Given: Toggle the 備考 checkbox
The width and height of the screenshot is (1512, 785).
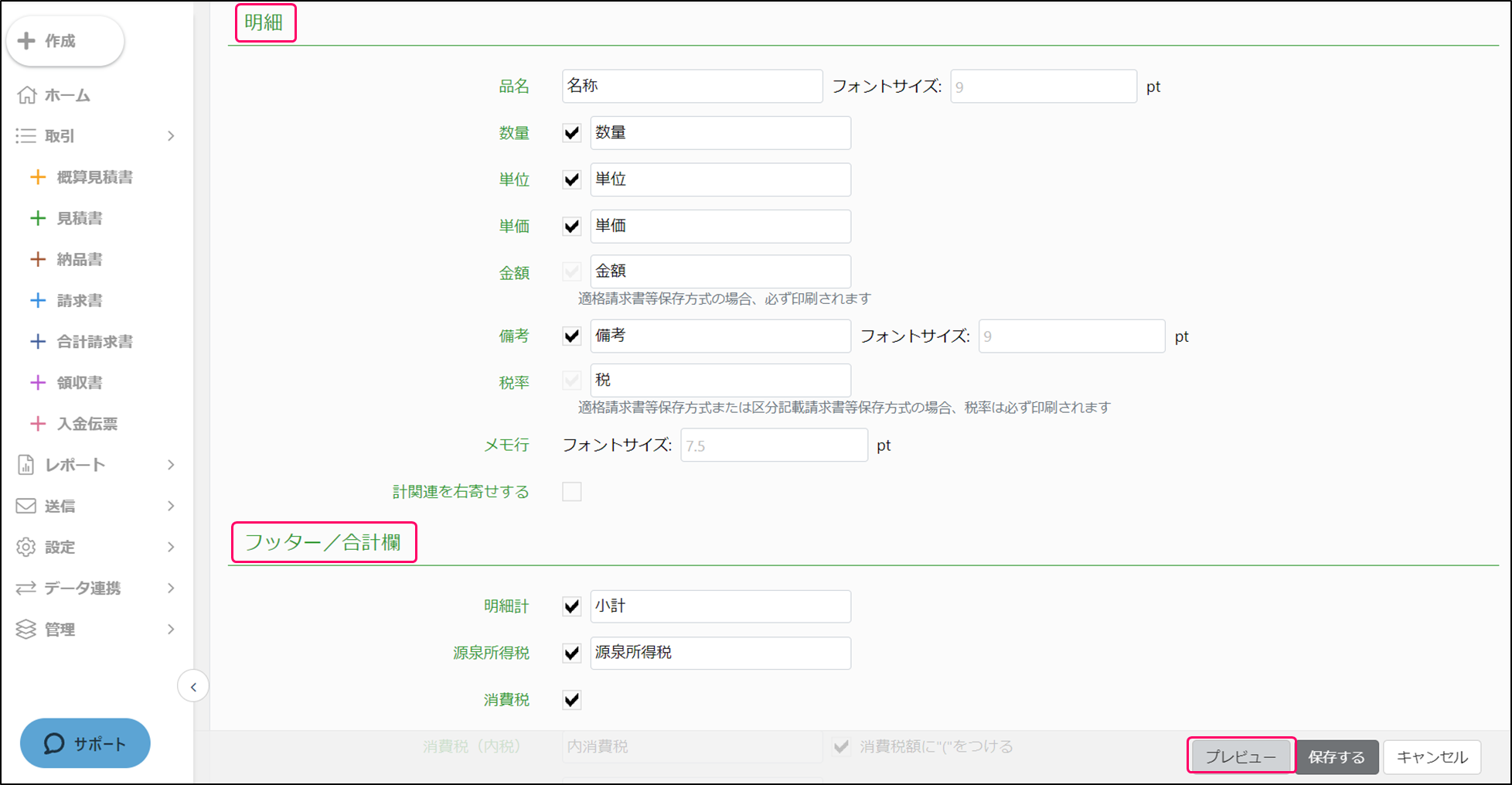Looking at the screenshot, I should click(572, 336).
